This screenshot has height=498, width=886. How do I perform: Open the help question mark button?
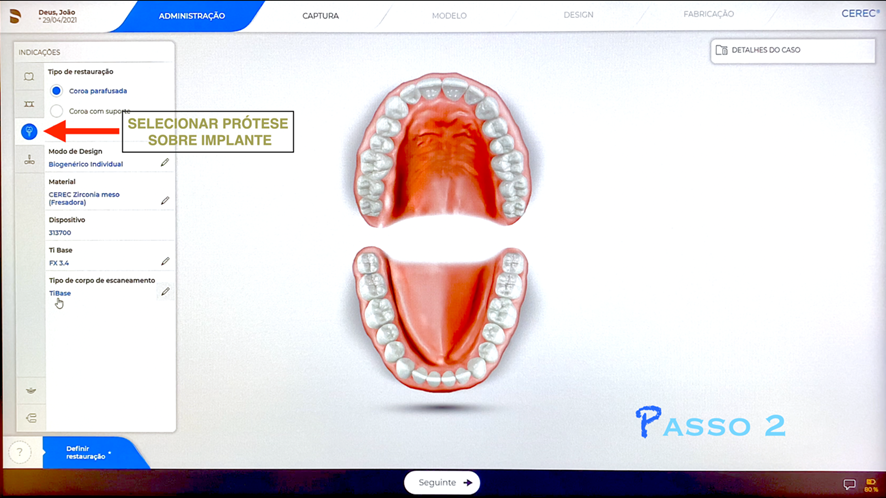[19, 453]
